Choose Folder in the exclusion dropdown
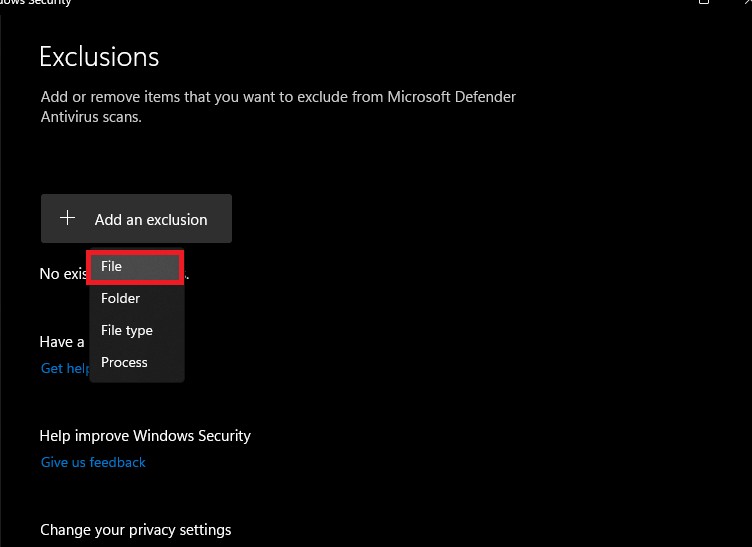Screen dimensions: 752x547 tap(120, 298)
